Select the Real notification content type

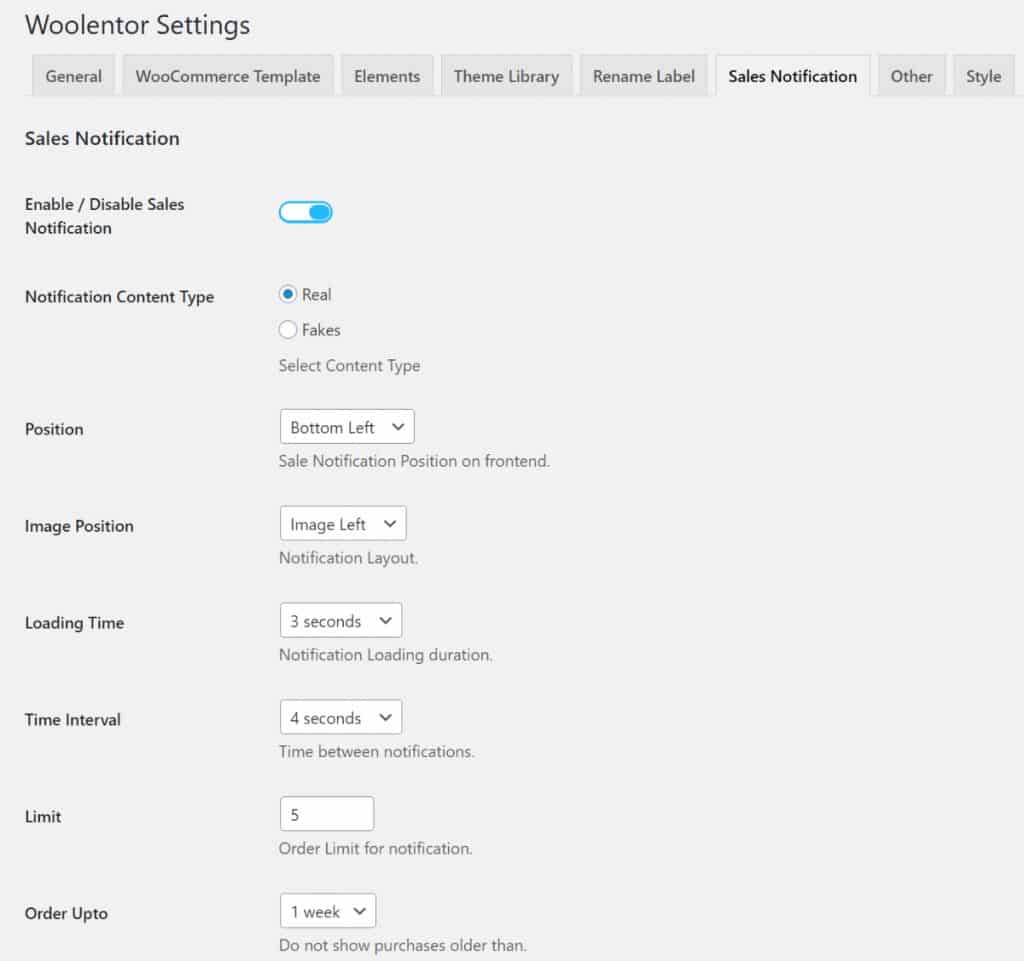click(x=288, y=294)
